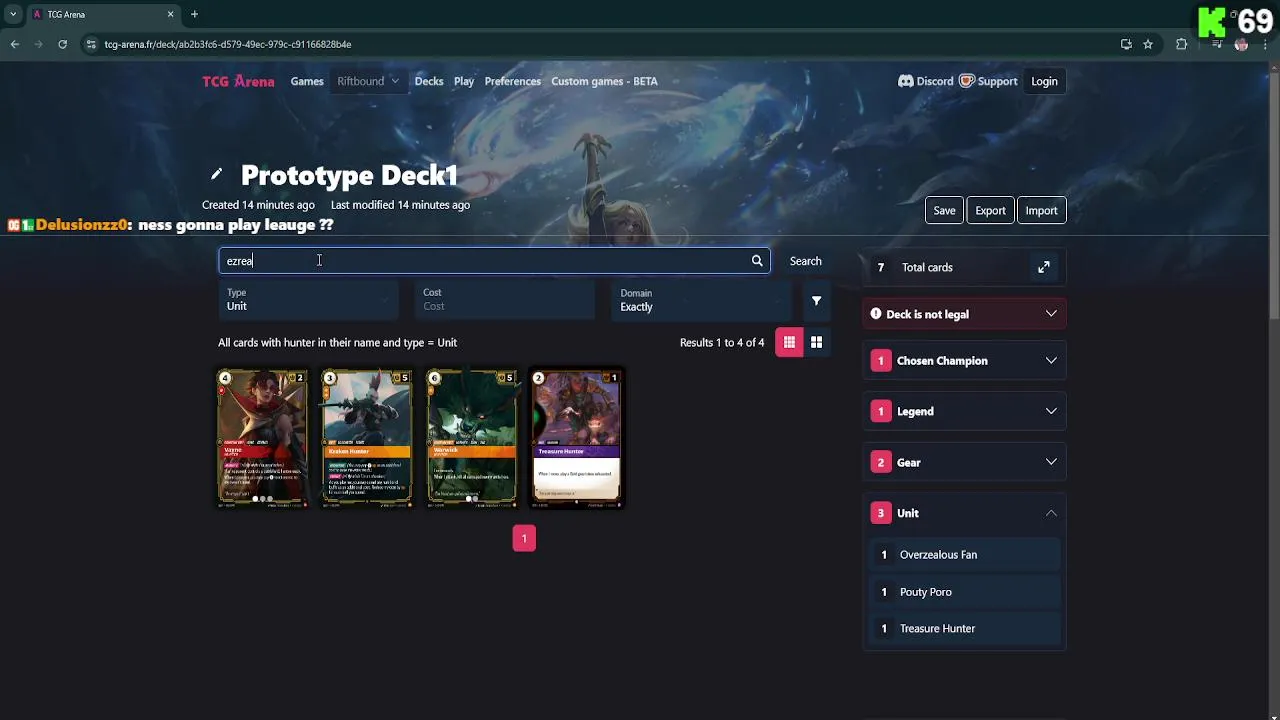Expand the Chosen Champion section
The image size is (1280, 720).
pyautogui.click(x=964, y=361)
